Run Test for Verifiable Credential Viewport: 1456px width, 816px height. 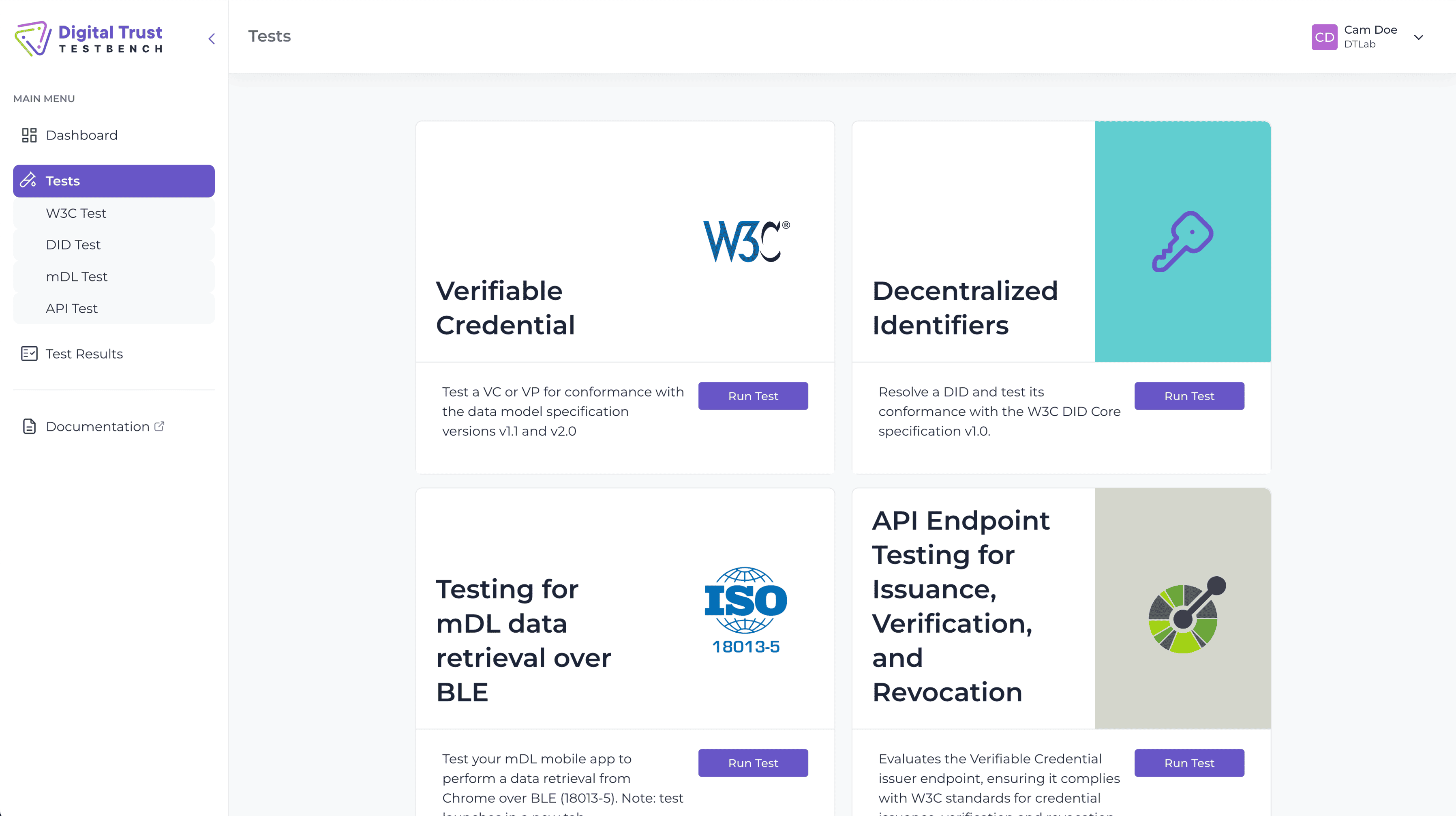click(753, 396)
